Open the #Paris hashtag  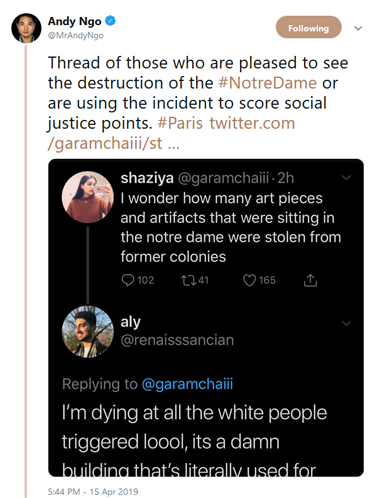[x=180, y=123]
